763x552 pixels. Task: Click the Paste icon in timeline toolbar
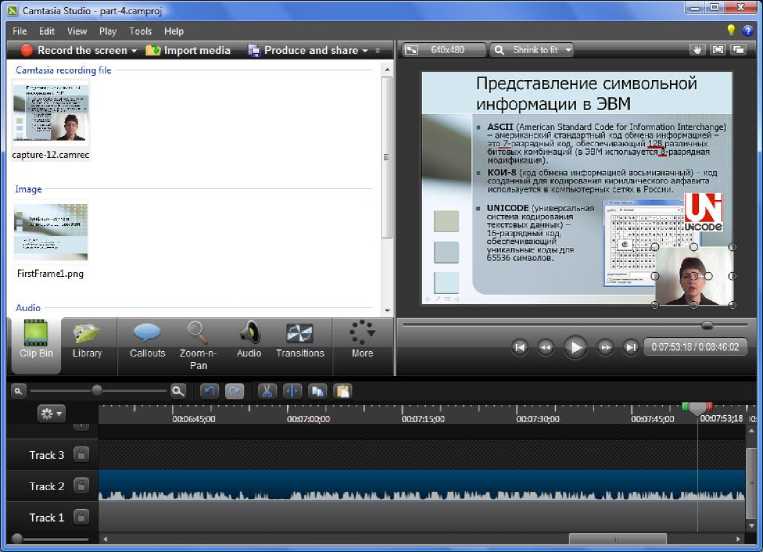tap(343, 391)
